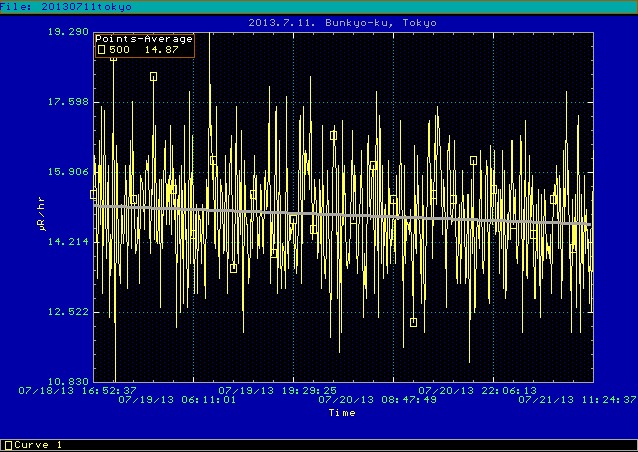This screenshot has width=638, height=452.
Task: Click the lowest square data marker near 12.5
Action: click(413, 322)
